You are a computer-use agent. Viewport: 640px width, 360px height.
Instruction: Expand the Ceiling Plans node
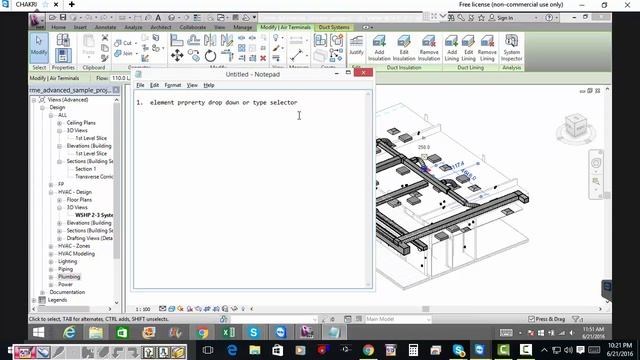[60, 123]
